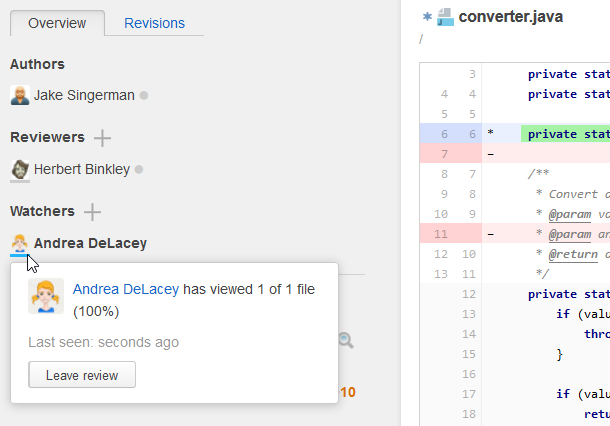Open Andrea DeLacey link in popup
This screenshot has width=610, height=426.
point(126,289)
